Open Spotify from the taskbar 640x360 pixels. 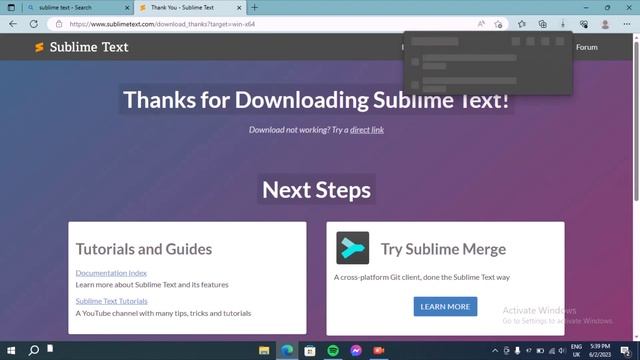pyautogui.click(x=333, y=351)
